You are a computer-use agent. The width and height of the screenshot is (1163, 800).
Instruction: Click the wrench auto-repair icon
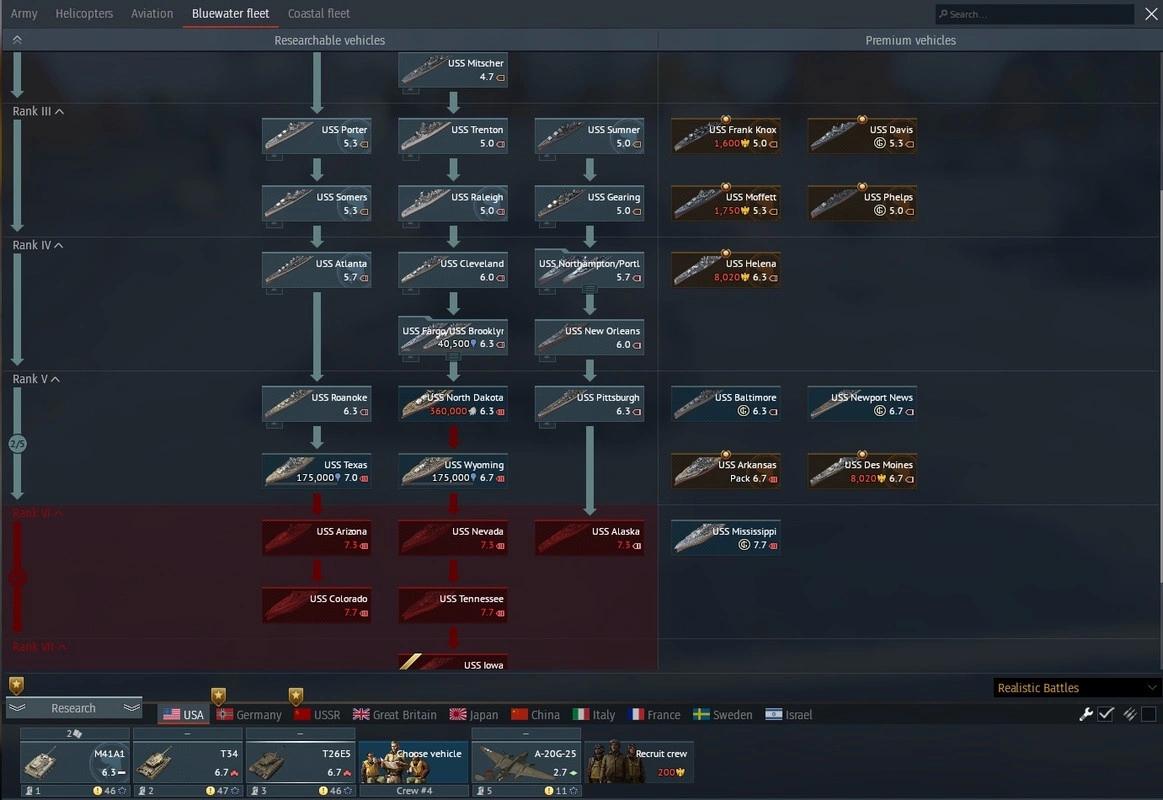tap(1085, 714)
